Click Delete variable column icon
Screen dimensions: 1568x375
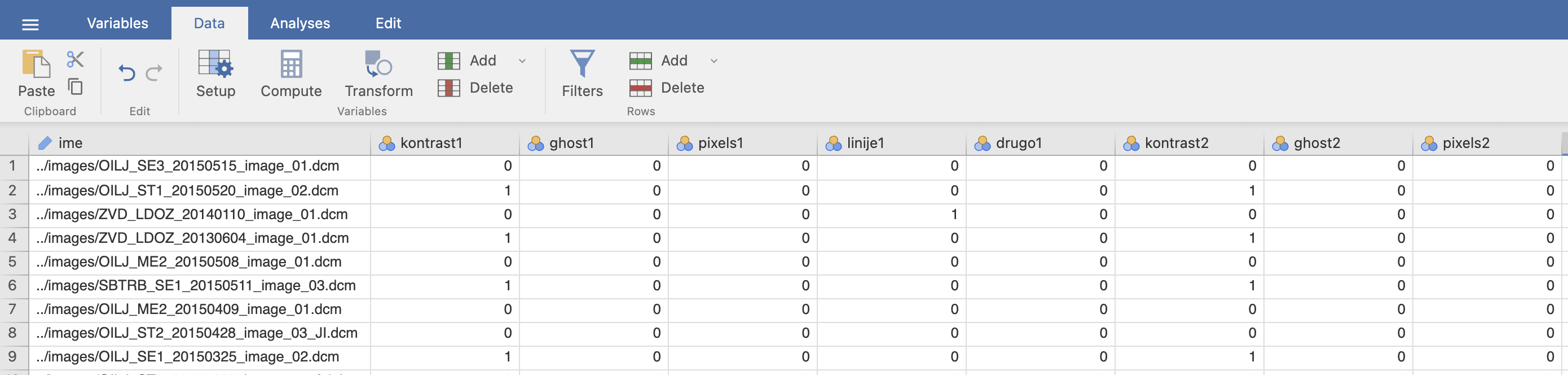tap(448, 88)
